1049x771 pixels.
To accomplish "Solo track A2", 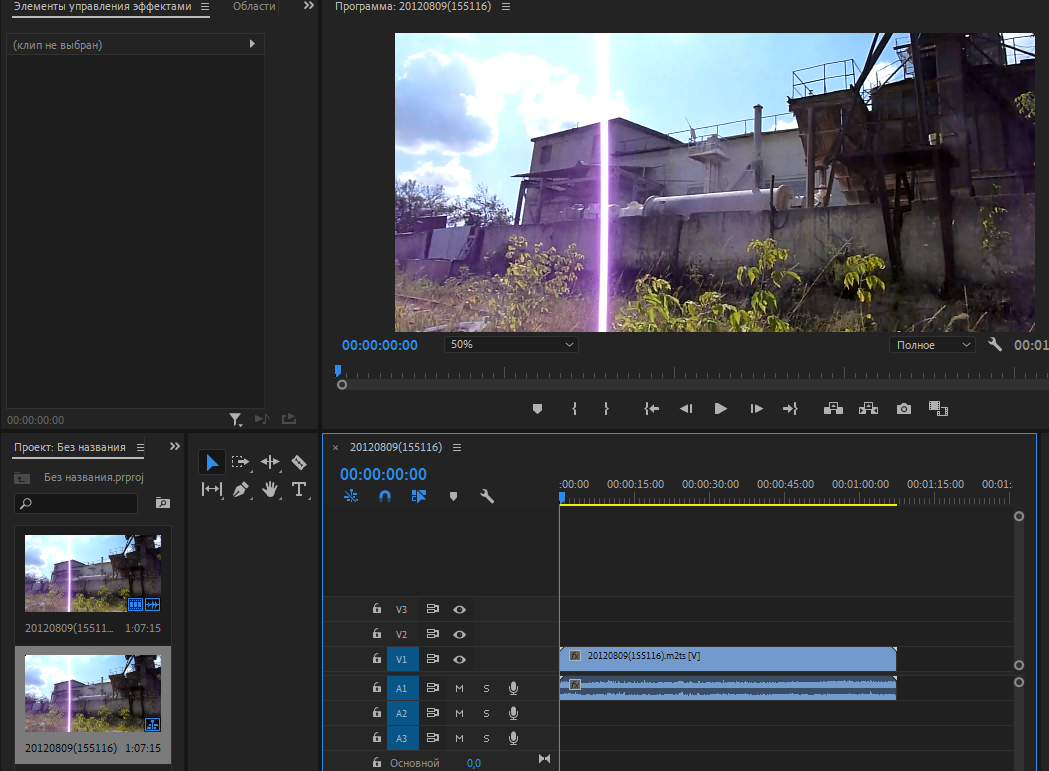I will pyautogui.click(x=486, y=713).
